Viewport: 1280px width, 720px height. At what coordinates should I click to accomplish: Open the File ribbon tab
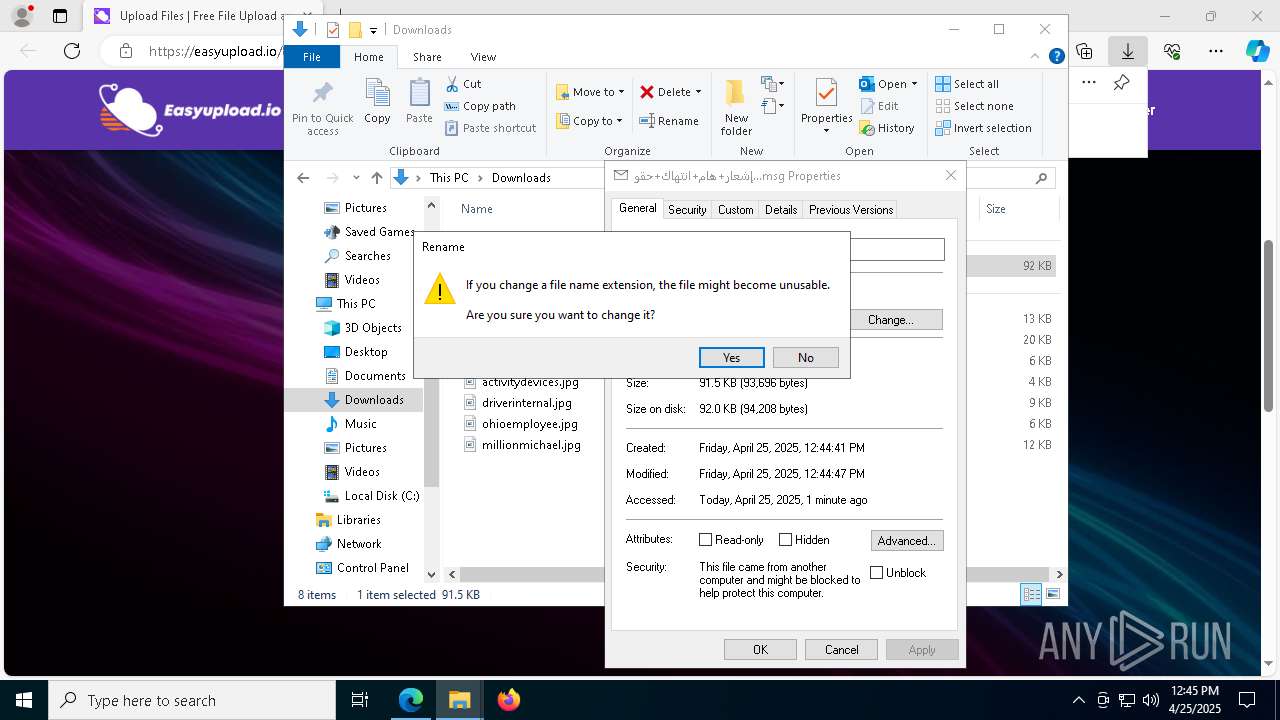312,57
